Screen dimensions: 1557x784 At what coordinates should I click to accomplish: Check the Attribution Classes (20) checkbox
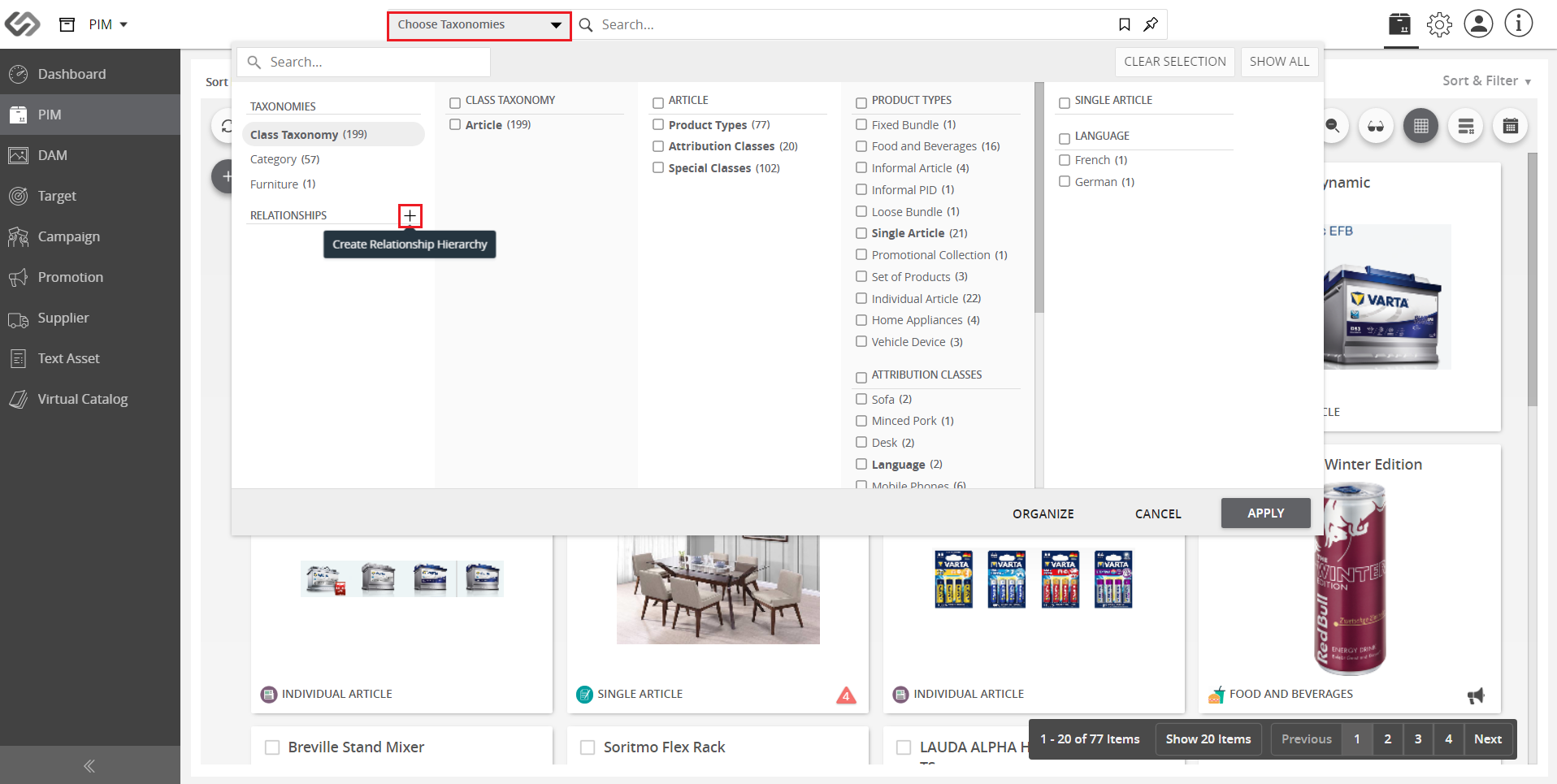tap(658, 146)
